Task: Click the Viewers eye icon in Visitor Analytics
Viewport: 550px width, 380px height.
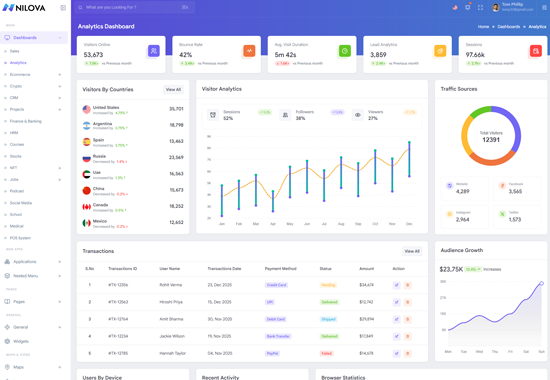Action: [x=357, y=115]
